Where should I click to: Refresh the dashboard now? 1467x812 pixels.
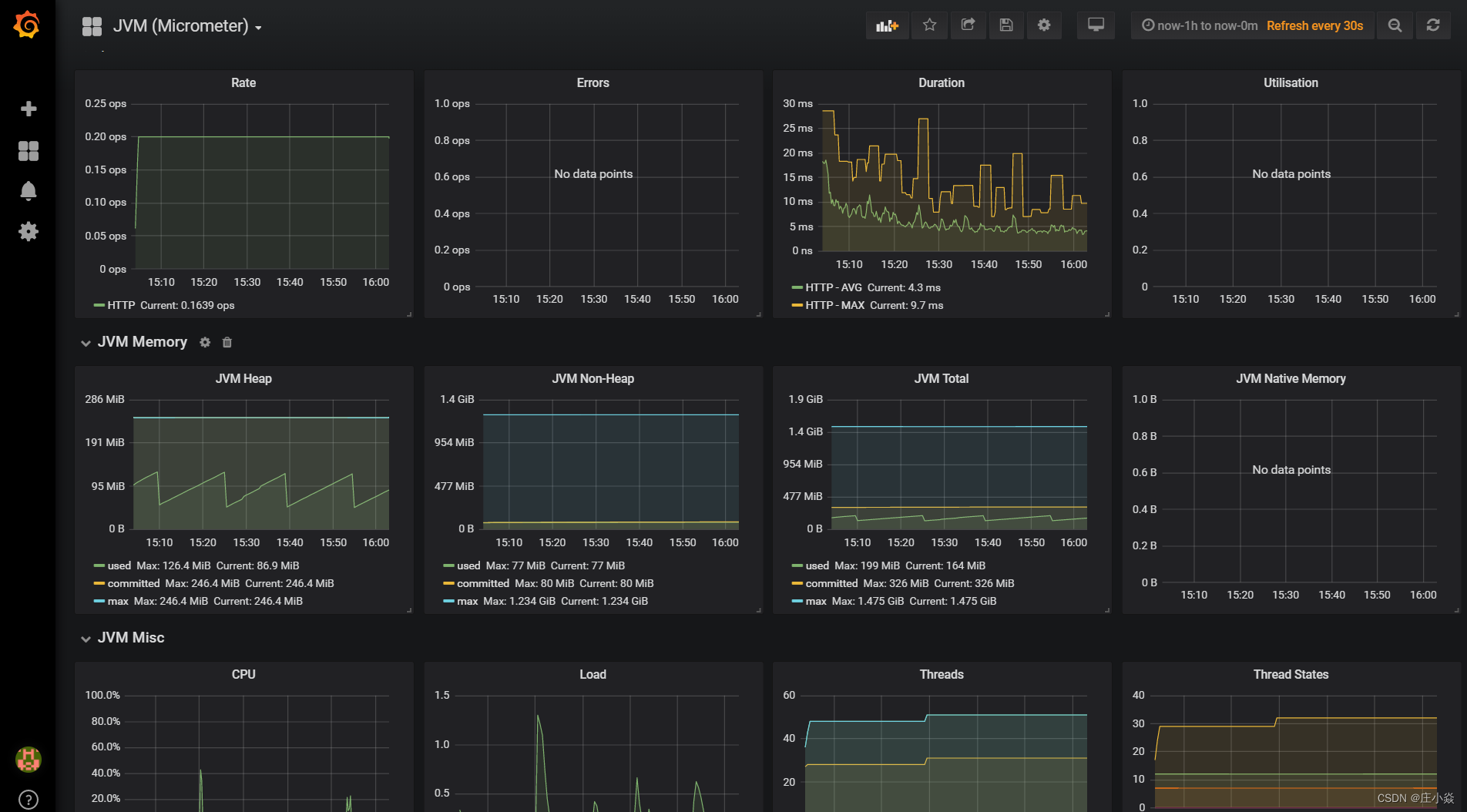(x=1433, y=25)
